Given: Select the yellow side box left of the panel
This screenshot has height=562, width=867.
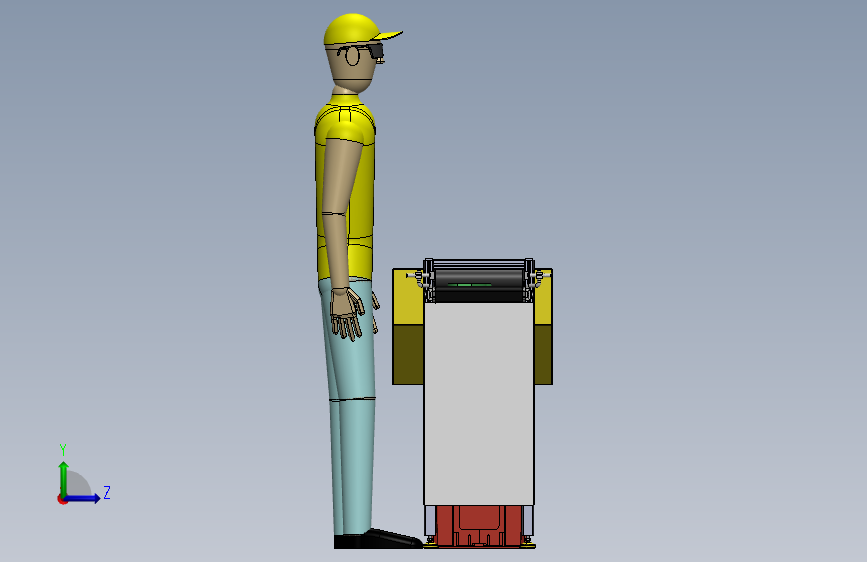Looking at the screenshot, I should pyautogui.click(x=408, y=326).
